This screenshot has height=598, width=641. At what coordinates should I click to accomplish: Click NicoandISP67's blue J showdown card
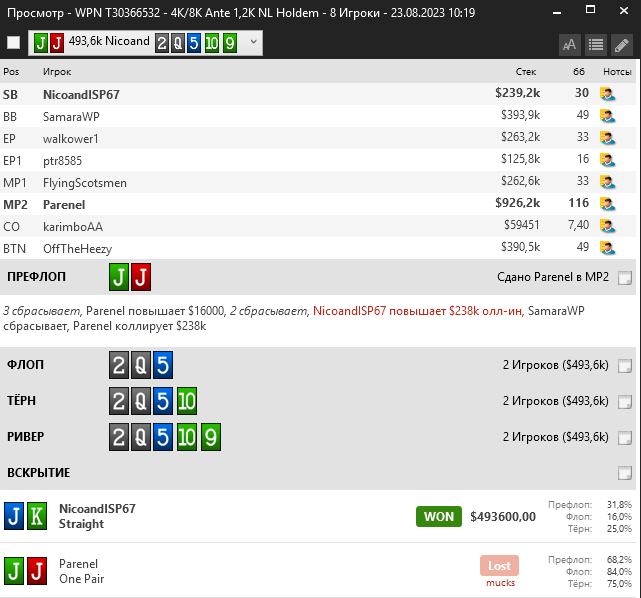coord(14,516)
